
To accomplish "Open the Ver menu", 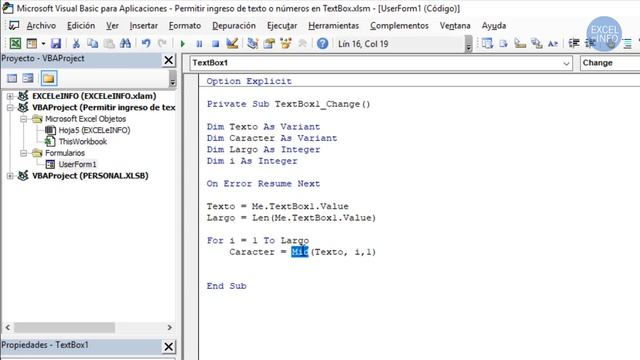I will (112, 26).
